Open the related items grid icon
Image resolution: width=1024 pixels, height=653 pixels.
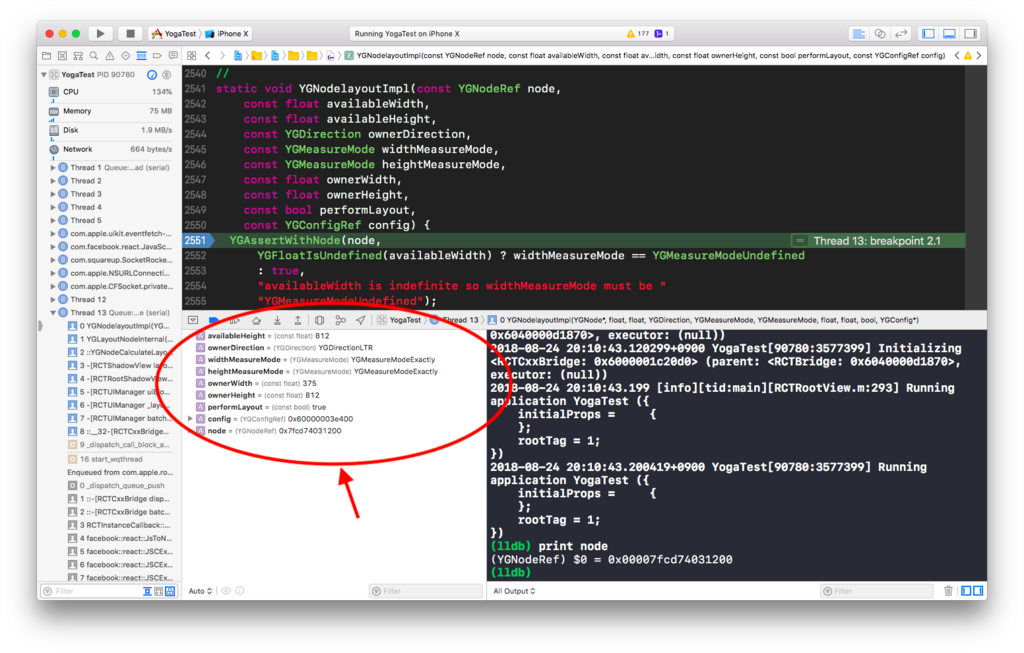191,56
